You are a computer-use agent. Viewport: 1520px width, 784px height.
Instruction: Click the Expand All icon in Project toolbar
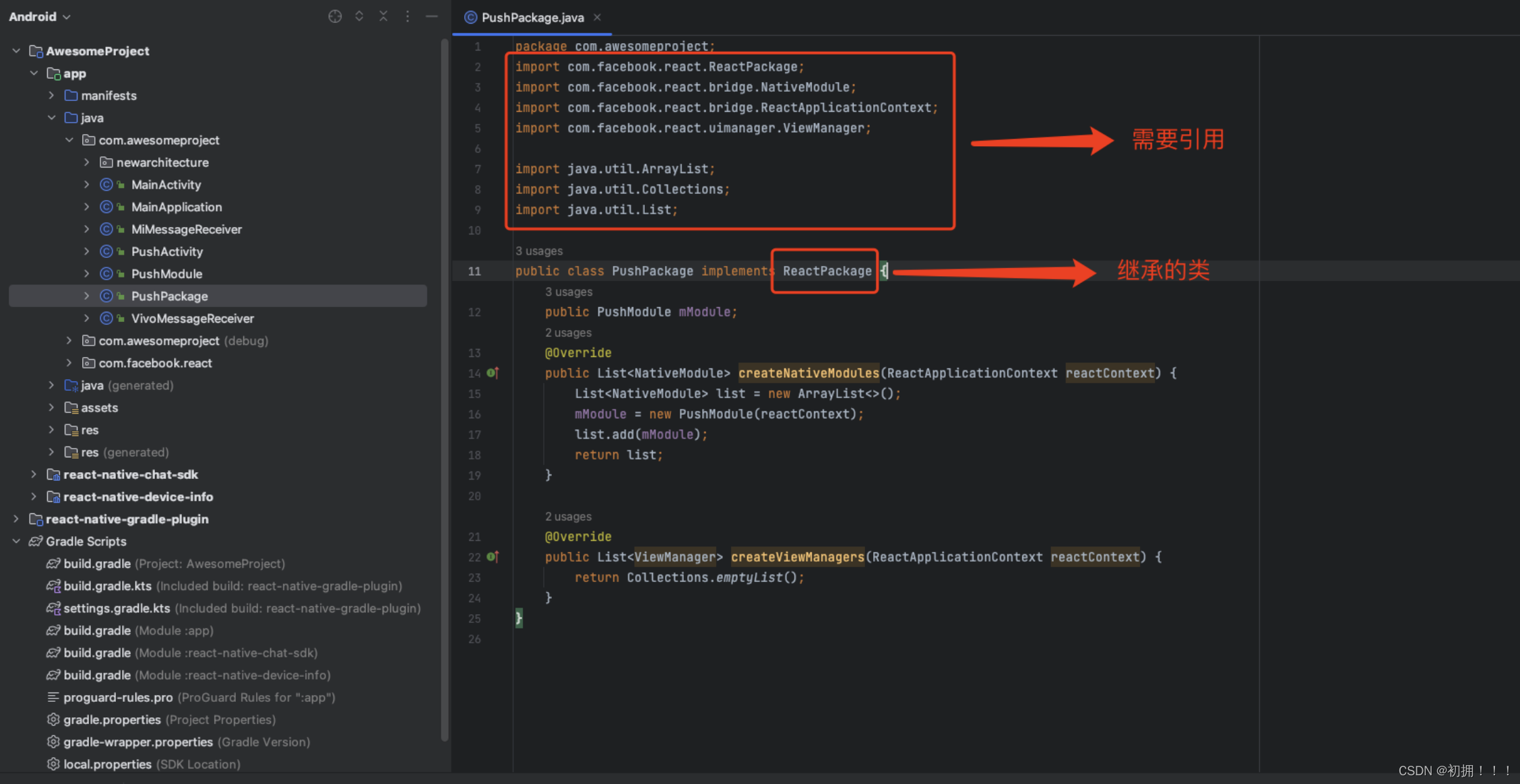pos(359,16)
